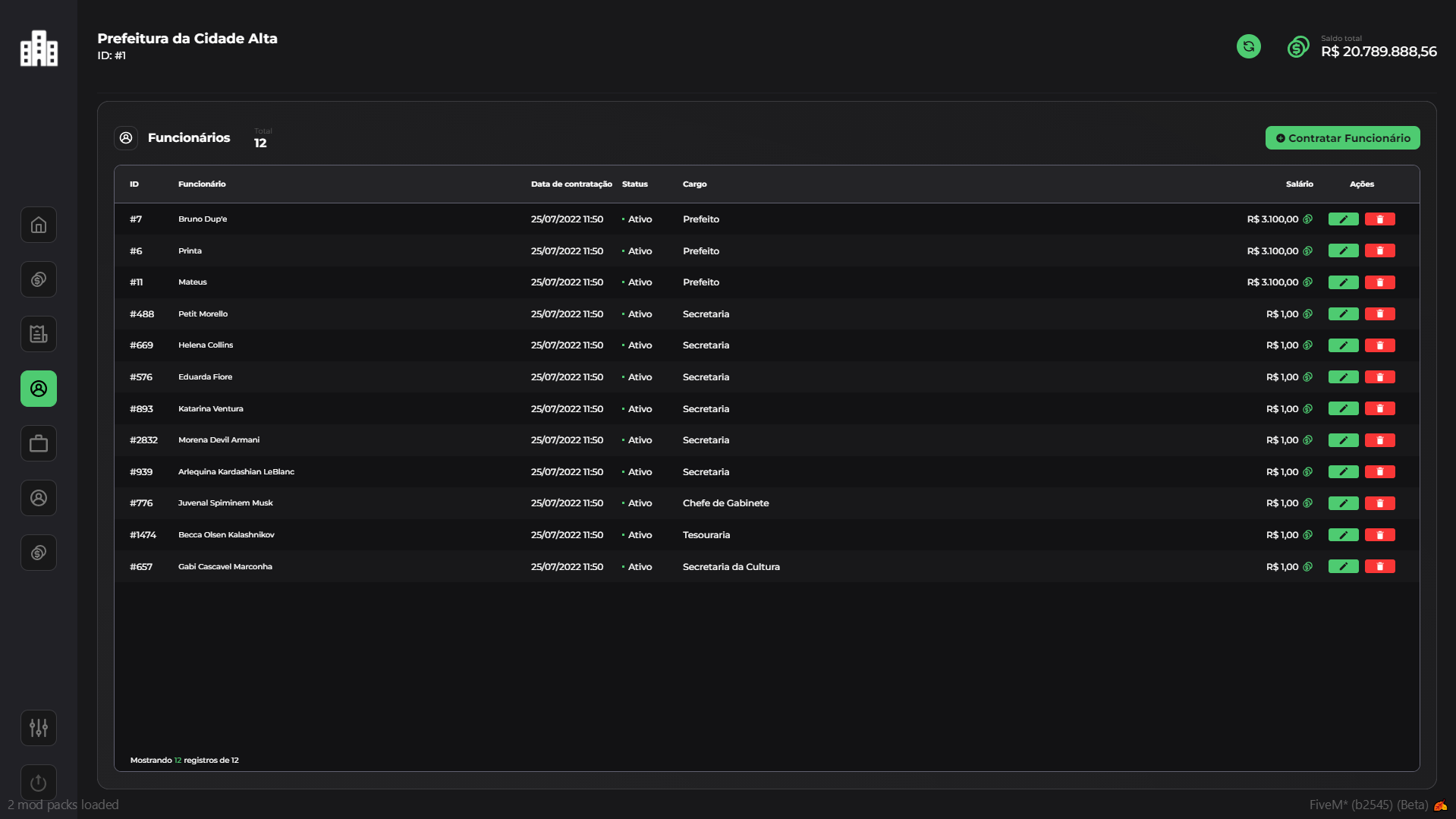Click the Data de contratação column header
This screenshot has height=819, width=1456.
pos(571,184)
